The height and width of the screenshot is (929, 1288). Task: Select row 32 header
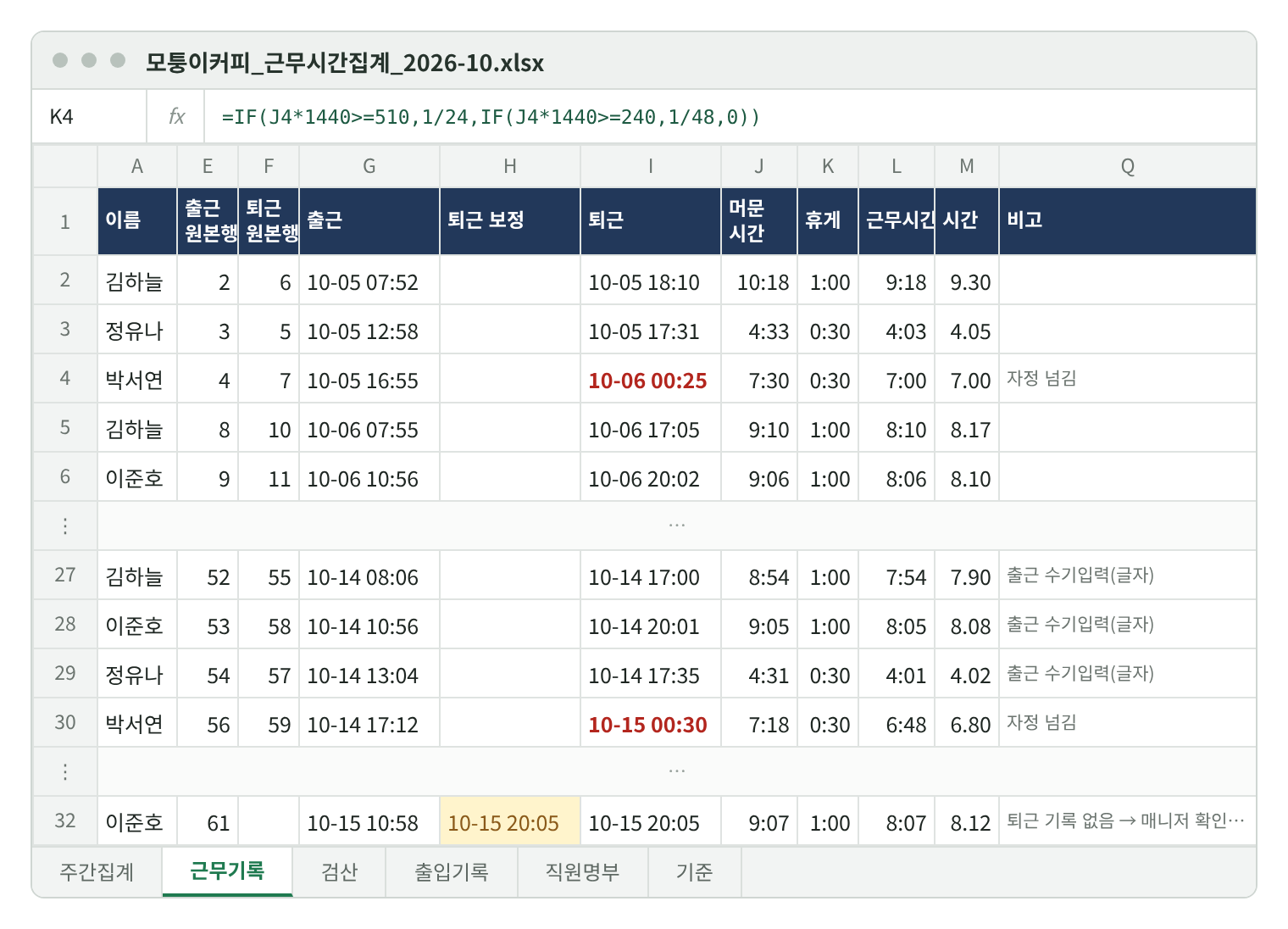click(65, 821)
